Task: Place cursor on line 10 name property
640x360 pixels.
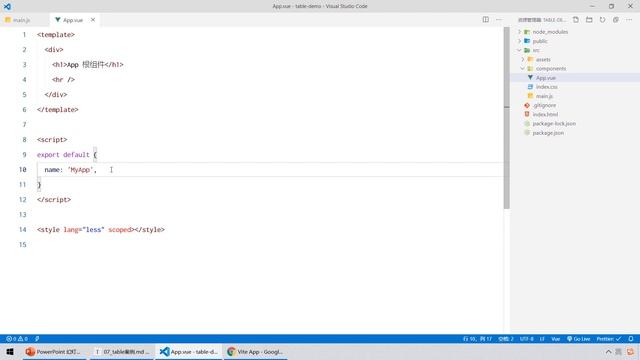Action: coord(71,170)
